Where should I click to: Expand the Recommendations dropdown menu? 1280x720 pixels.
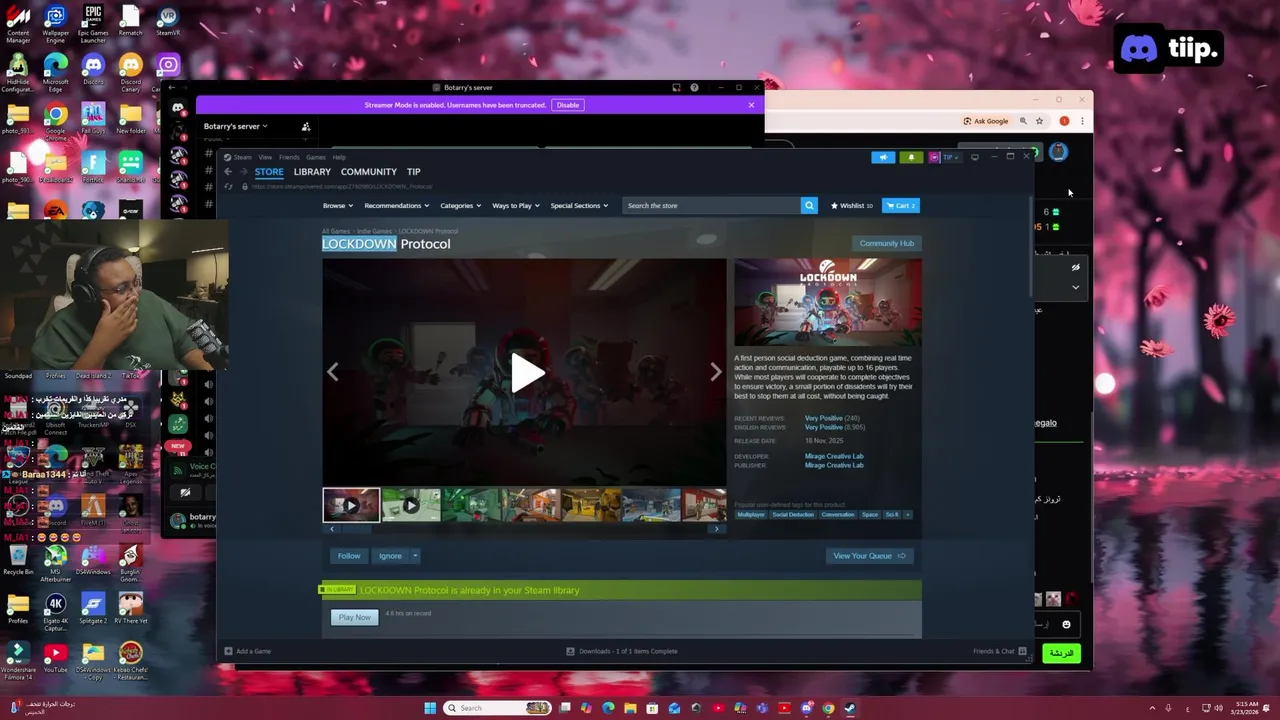396,205
